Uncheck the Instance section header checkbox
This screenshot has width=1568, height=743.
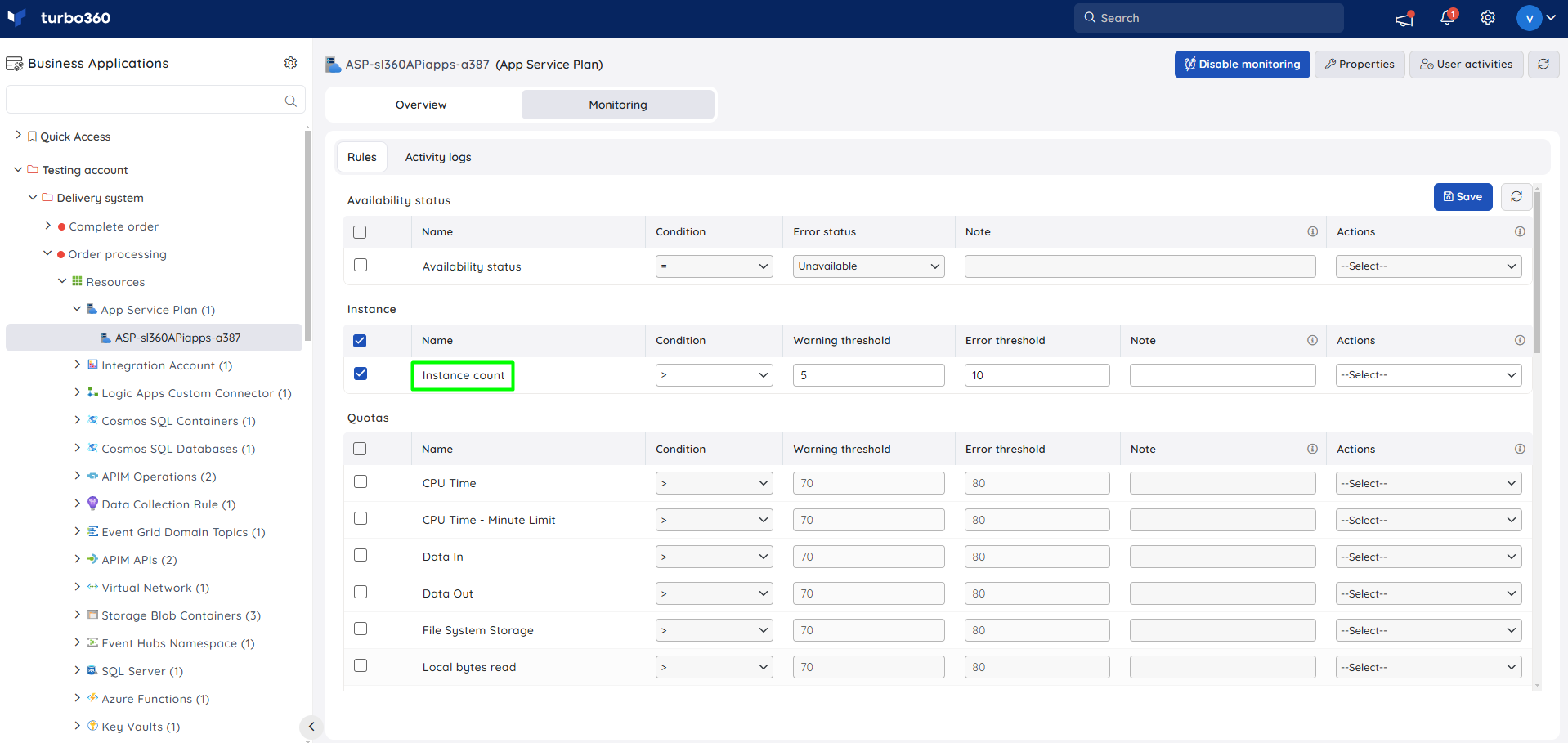pos(360,341)
